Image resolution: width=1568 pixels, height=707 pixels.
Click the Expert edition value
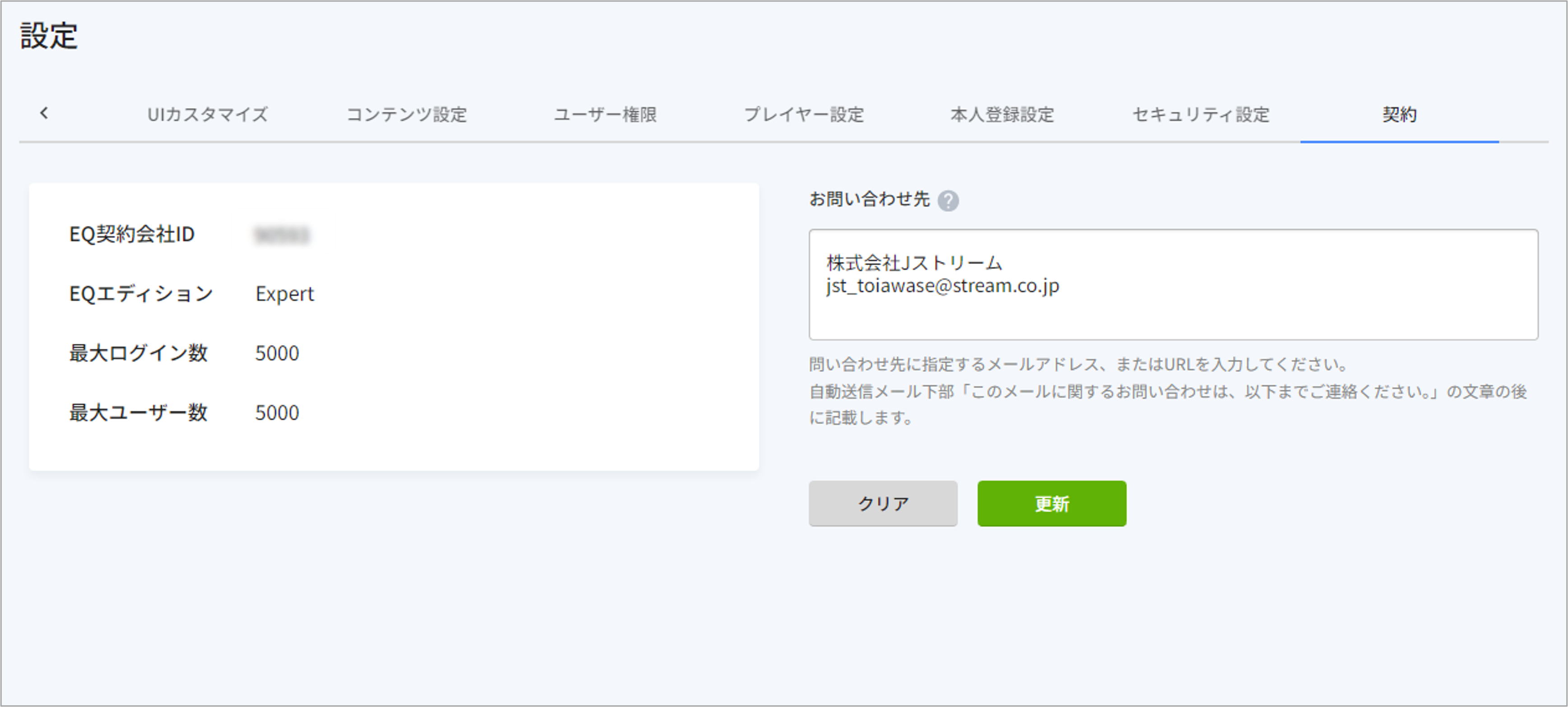coord(284,294)
